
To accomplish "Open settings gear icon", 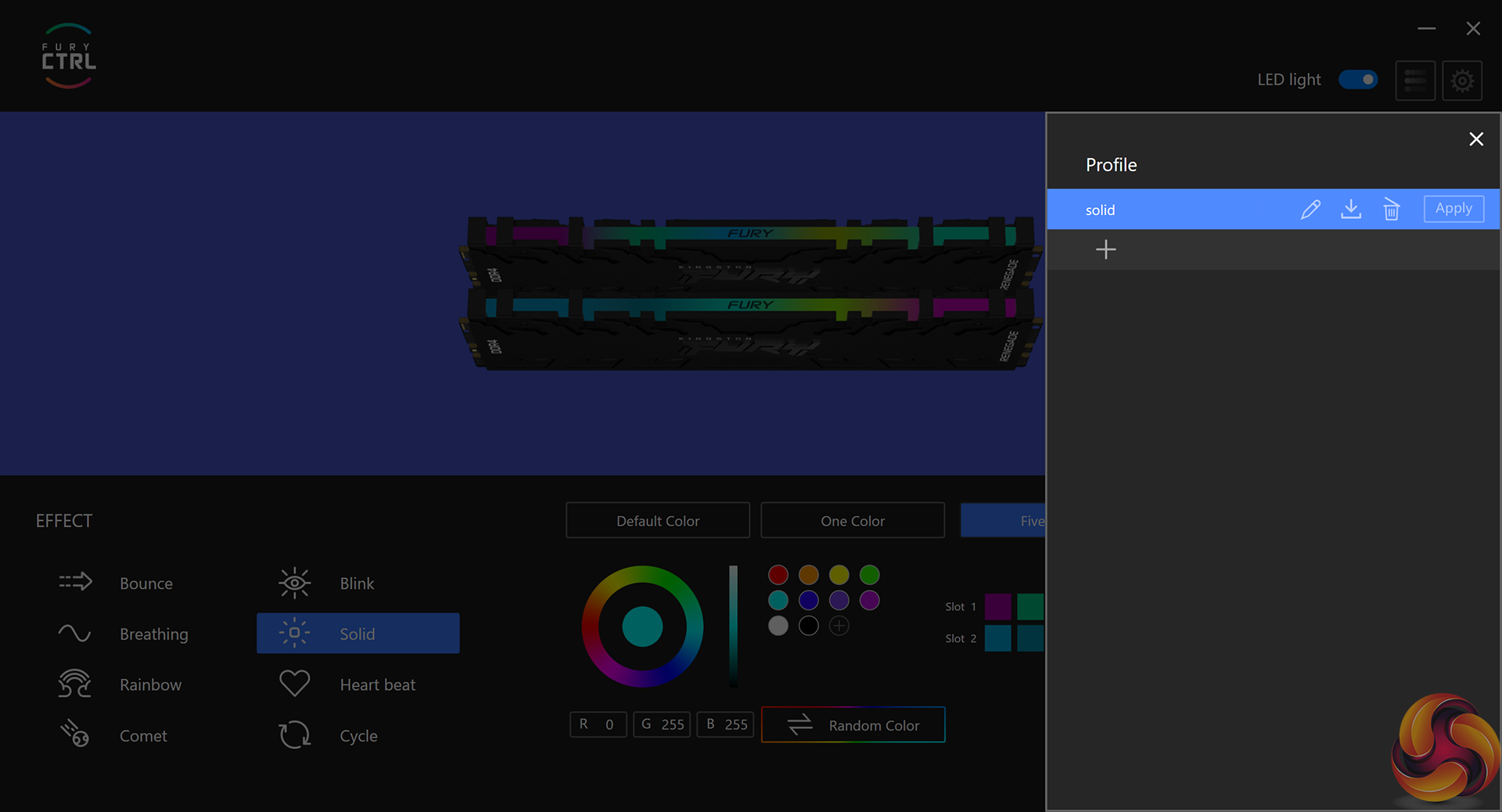I will pyautogui.click(x=1462, y=80).
